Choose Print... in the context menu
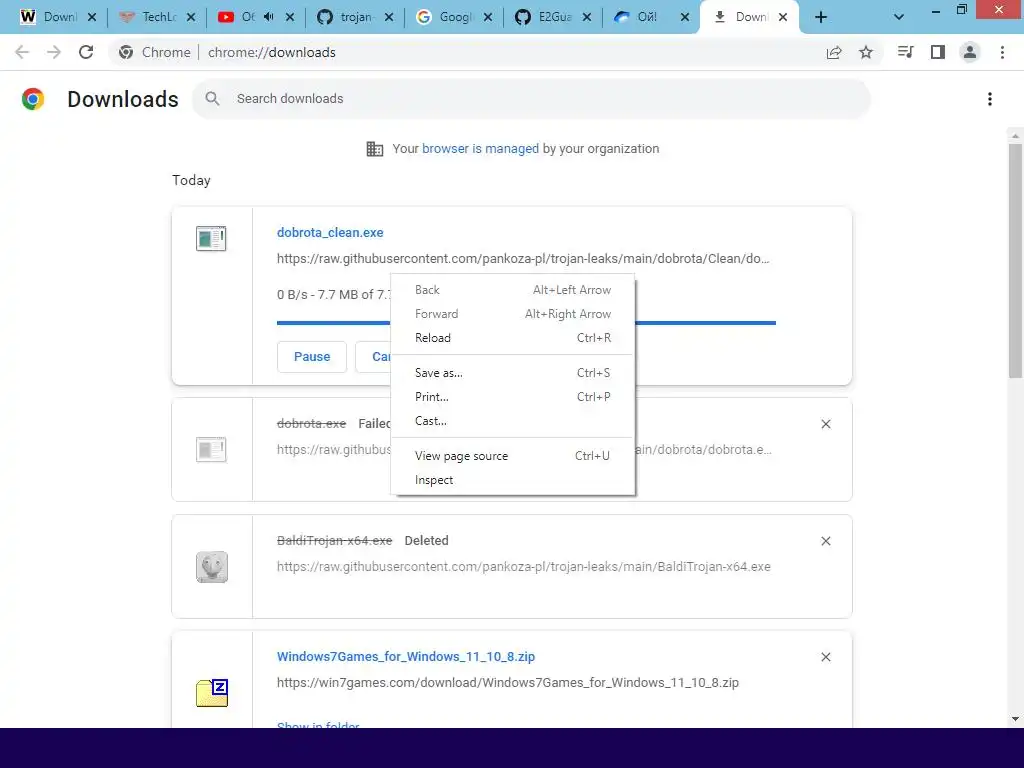 click(x=513, y=397)
